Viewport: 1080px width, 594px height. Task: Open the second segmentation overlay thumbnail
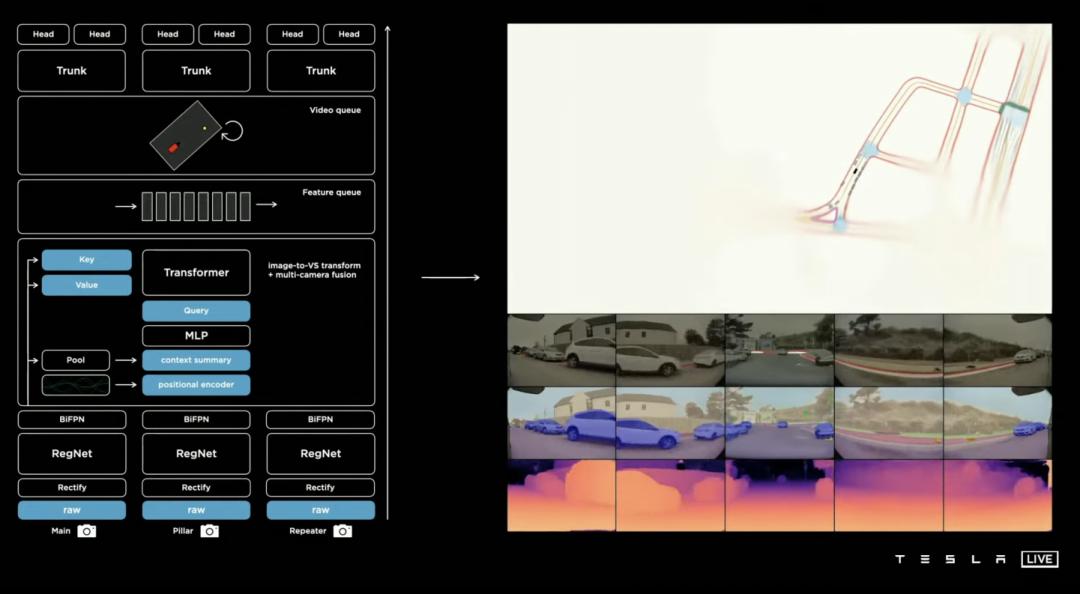coord(671,423)
